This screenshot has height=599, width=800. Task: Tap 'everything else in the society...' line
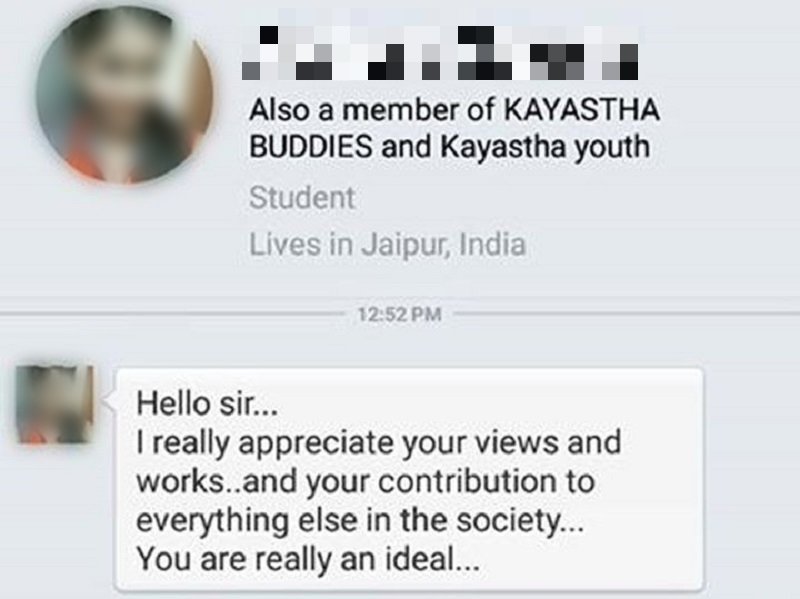[360, 520]
